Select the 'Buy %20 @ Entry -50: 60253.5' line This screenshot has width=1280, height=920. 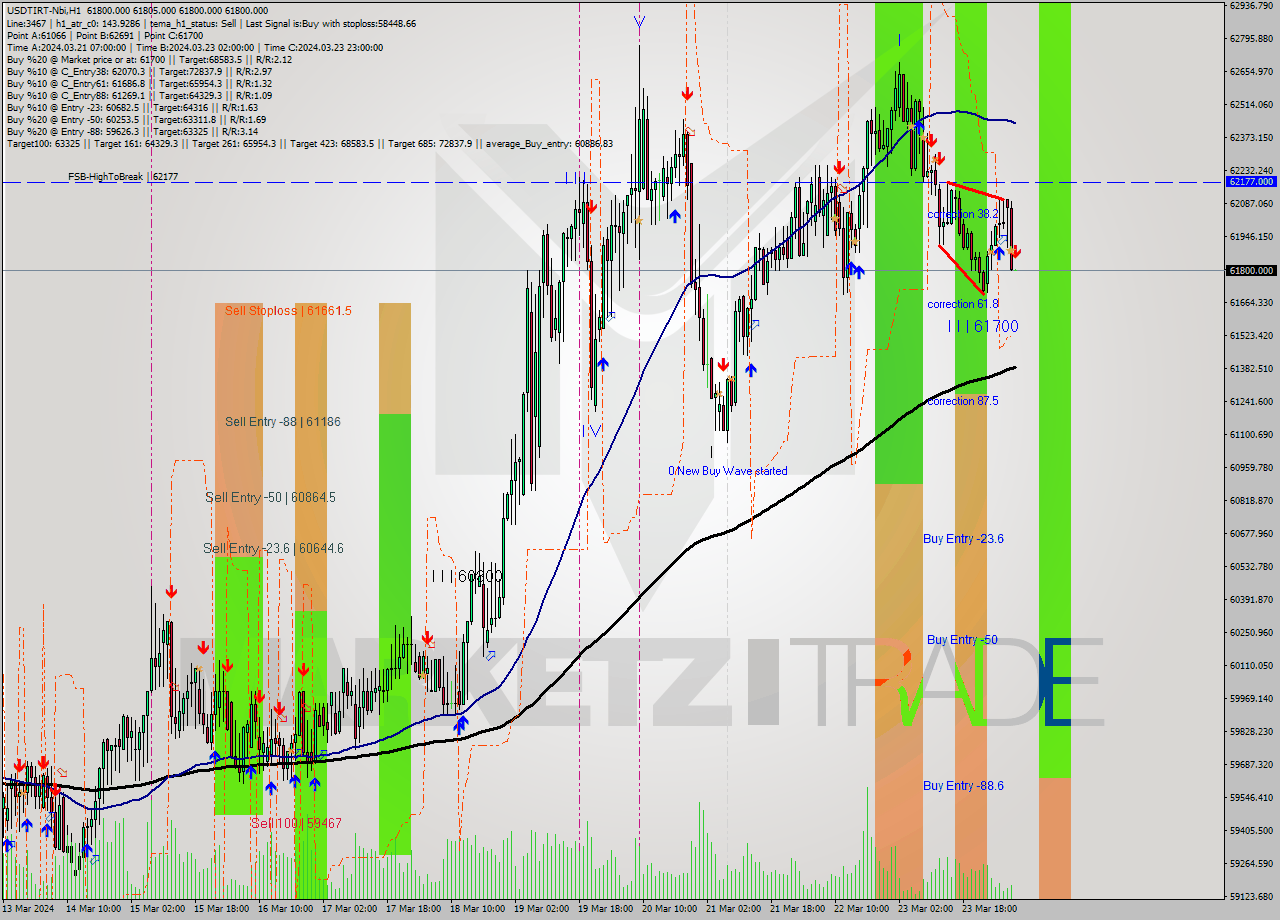(136, 119)
